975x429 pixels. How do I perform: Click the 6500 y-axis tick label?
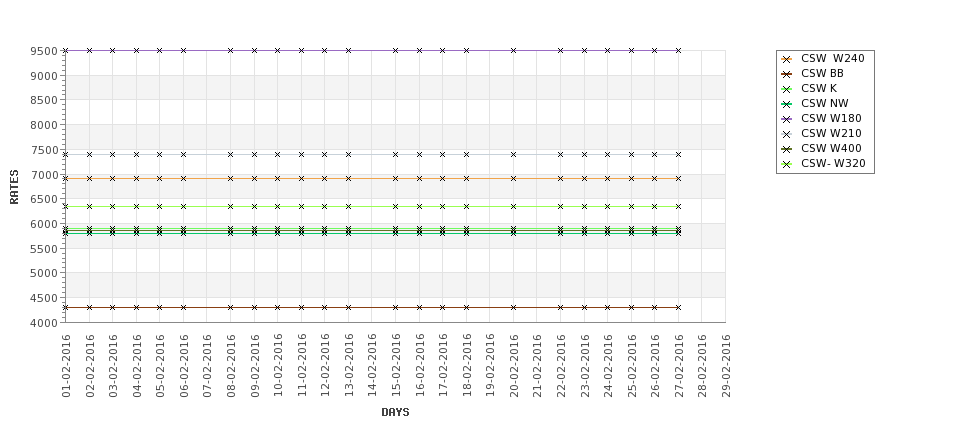(x=44, y=199)
